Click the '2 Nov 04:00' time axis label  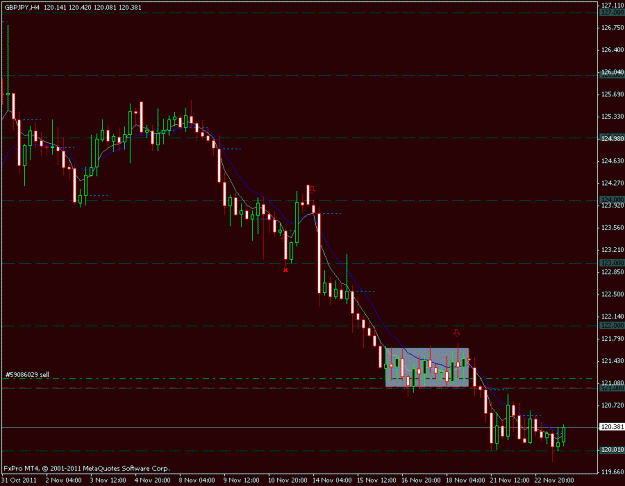[x=64, y=480]
